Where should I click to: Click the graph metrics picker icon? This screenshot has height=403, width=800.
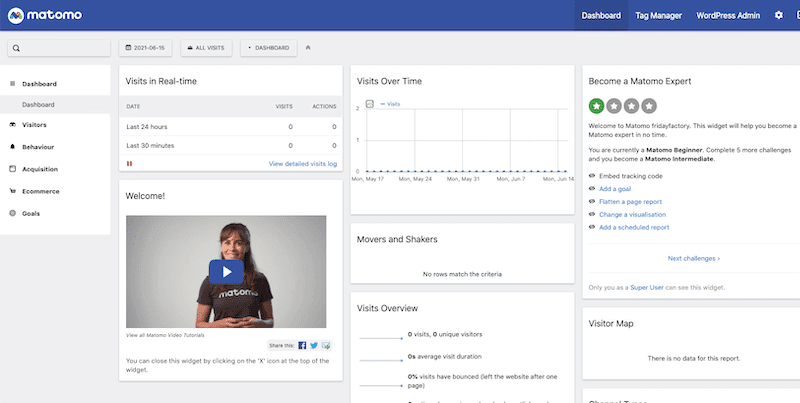tap(369, 104)
